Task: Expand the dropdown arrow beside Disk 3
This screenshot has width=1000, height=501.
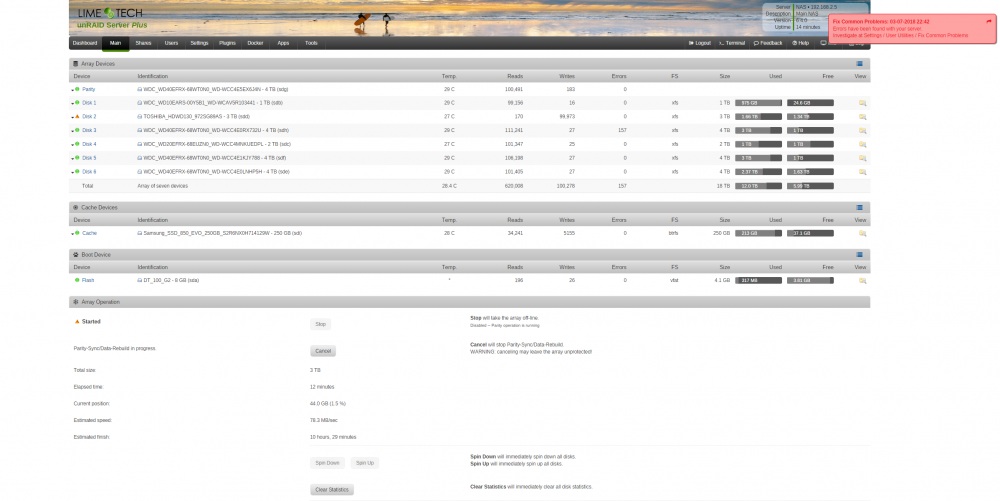Action: click(72, 131)
